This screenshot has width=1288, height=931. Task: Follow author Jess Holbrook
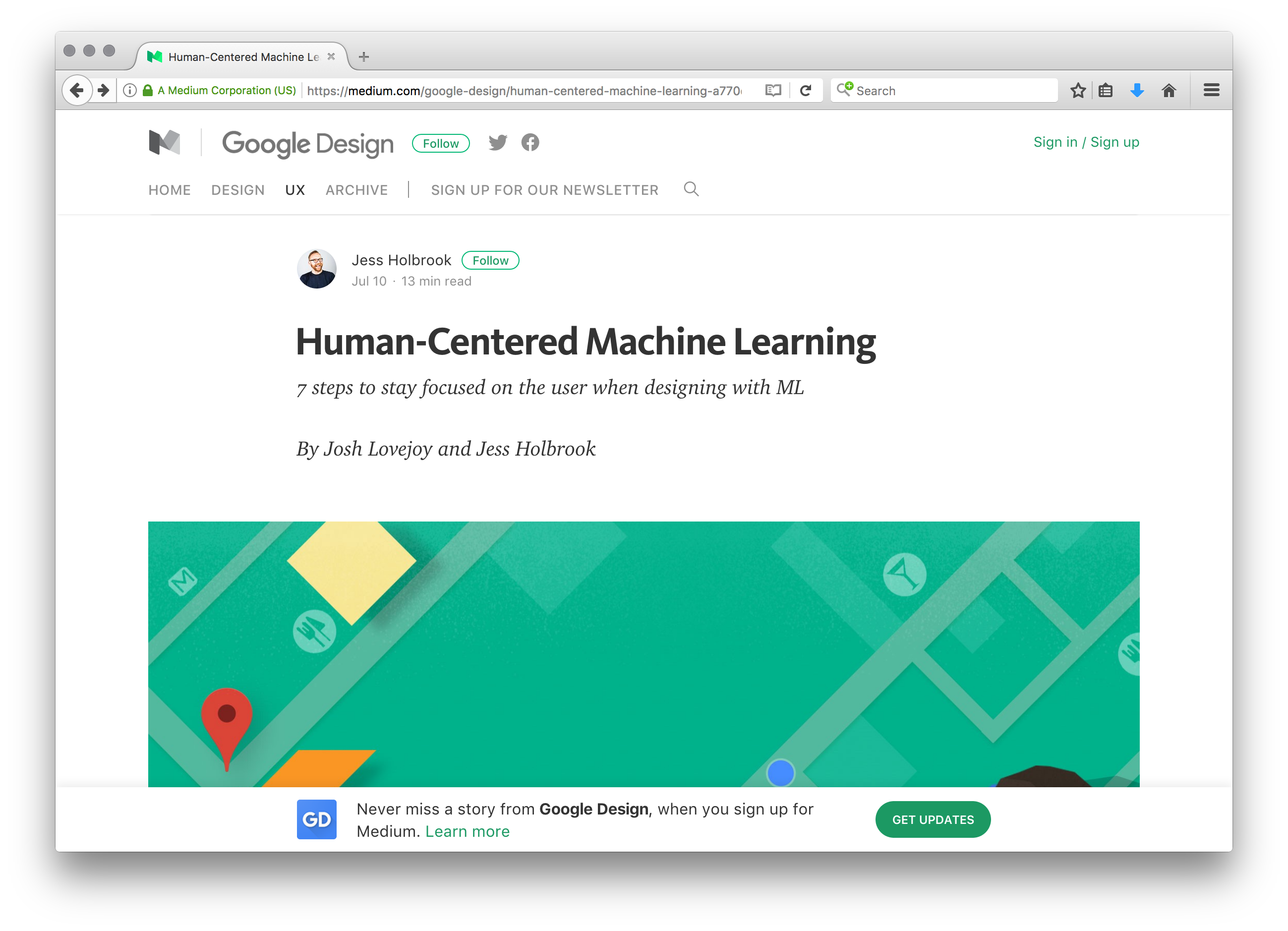point(490,260)
